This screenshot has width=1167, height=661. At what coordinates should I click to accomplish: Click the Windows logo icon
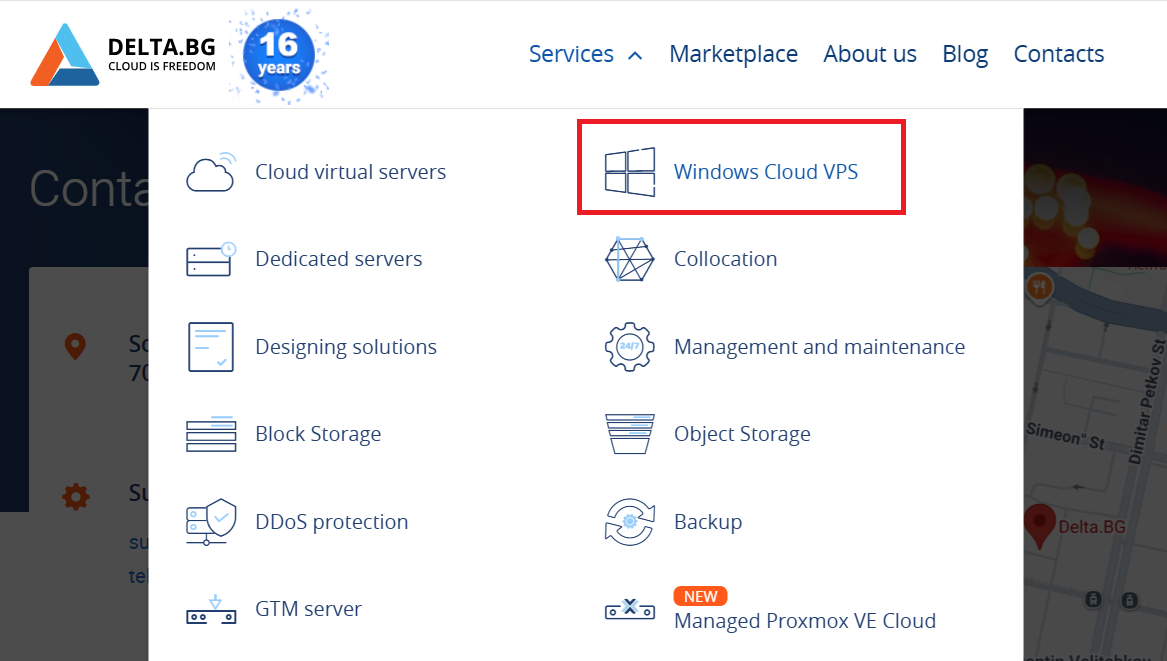click(630, 172)
